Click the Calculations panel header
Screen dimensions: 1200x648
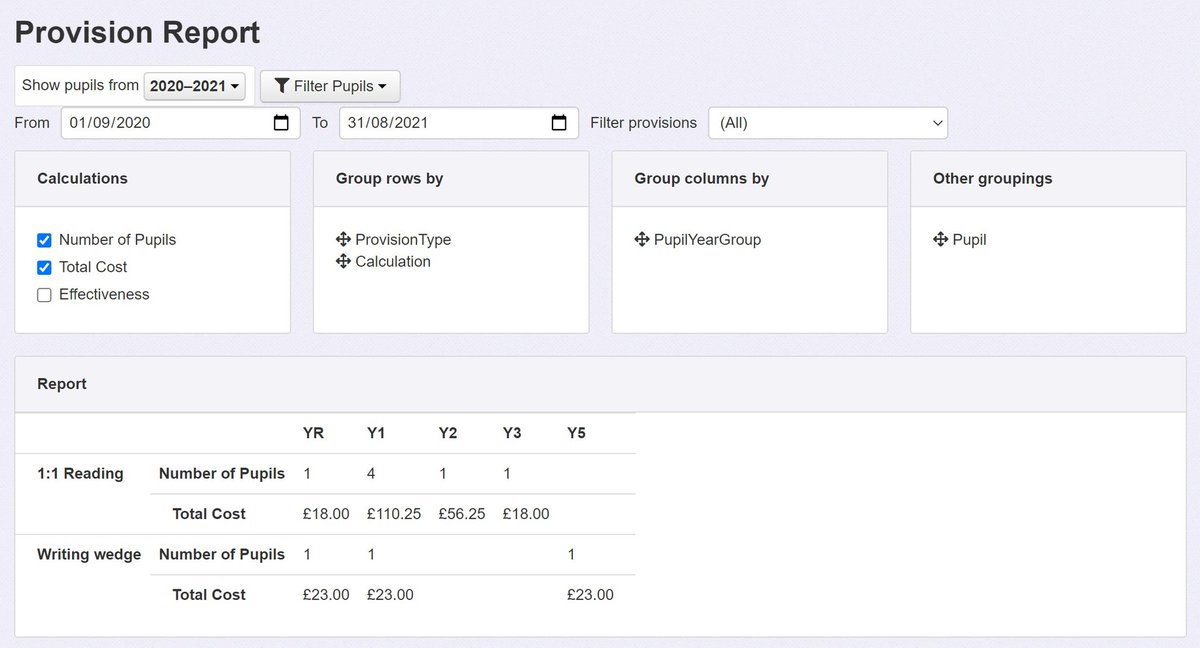(82, 178)
